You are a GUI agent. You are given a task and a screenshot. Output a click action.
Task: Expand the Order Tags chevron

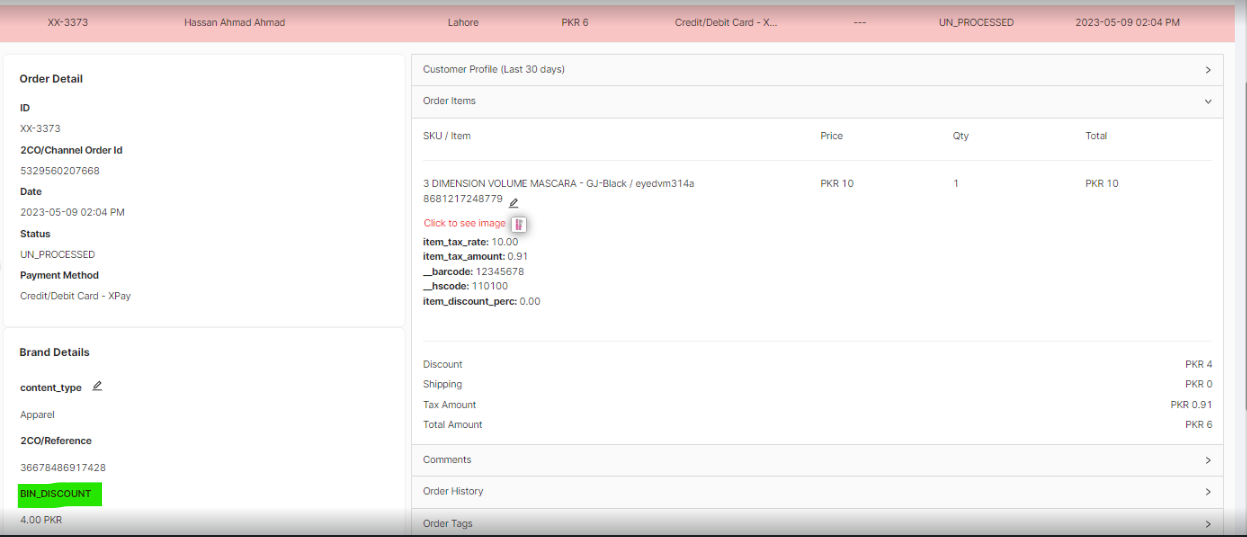point(1207,524)
